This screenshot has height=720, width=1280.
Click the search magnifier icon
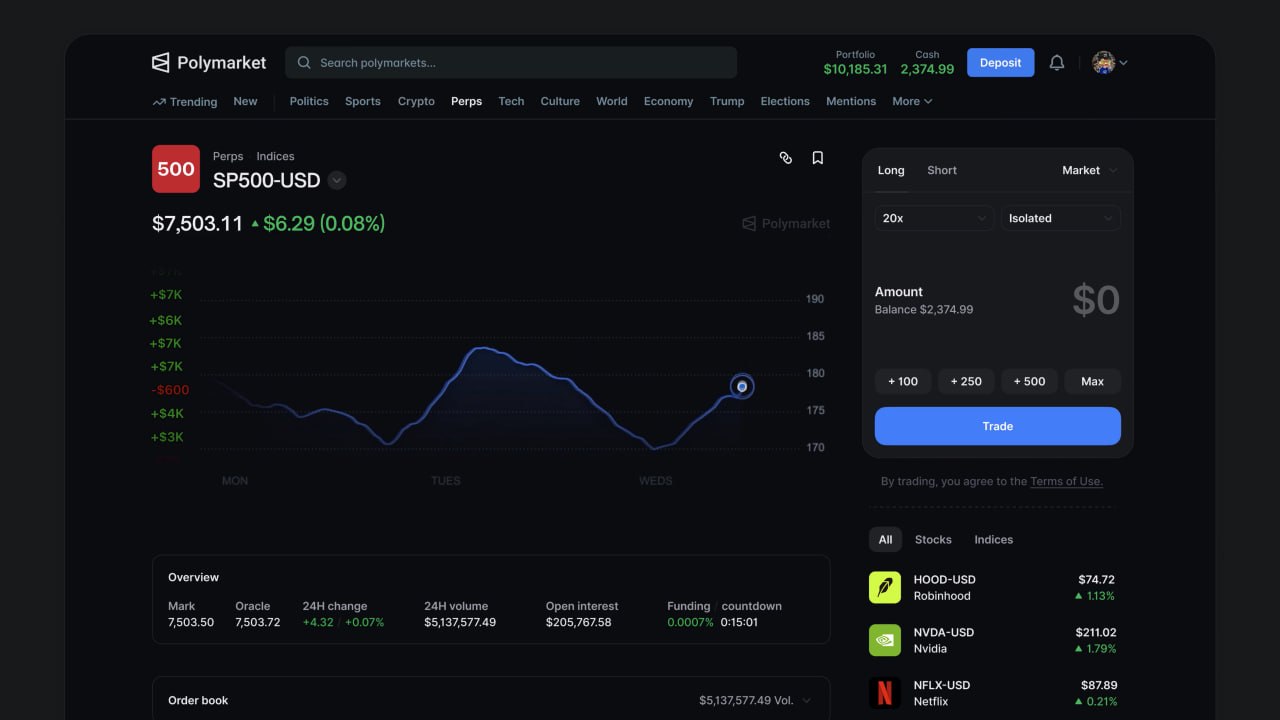[x=304, y=63]
